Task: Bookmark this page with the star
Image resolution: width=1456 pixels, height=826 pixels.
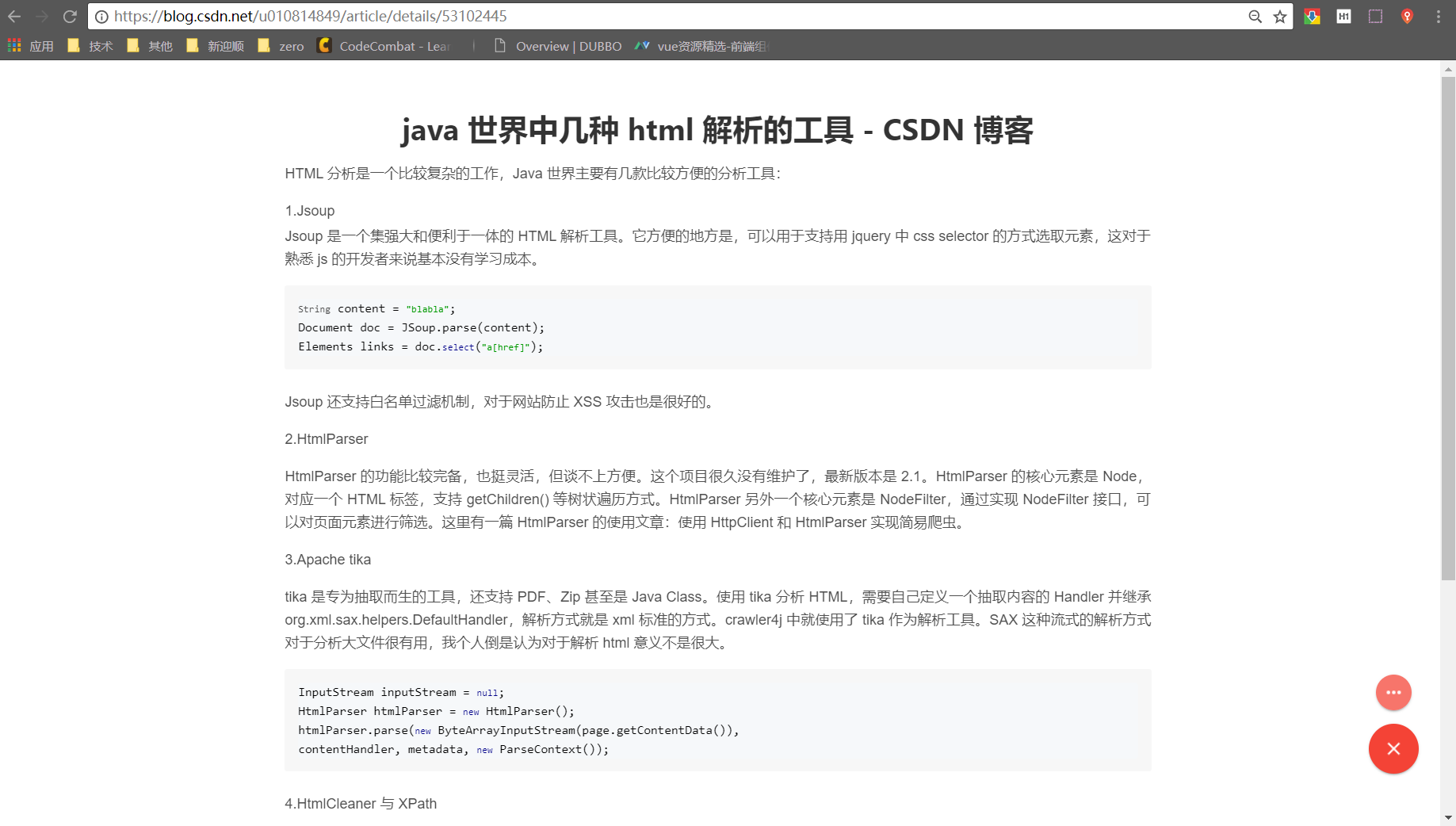Action: coord(1280,17)
